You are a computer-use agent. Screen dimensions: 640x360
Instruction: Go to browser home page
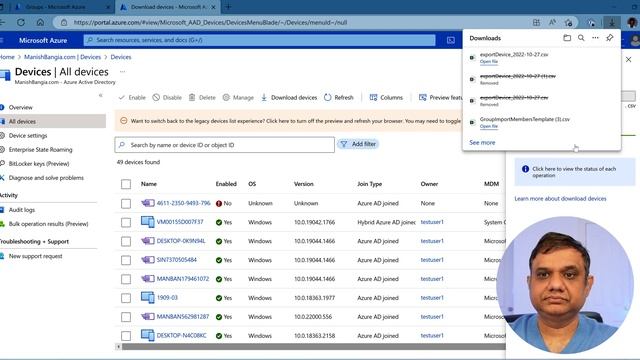pos(40,22)
